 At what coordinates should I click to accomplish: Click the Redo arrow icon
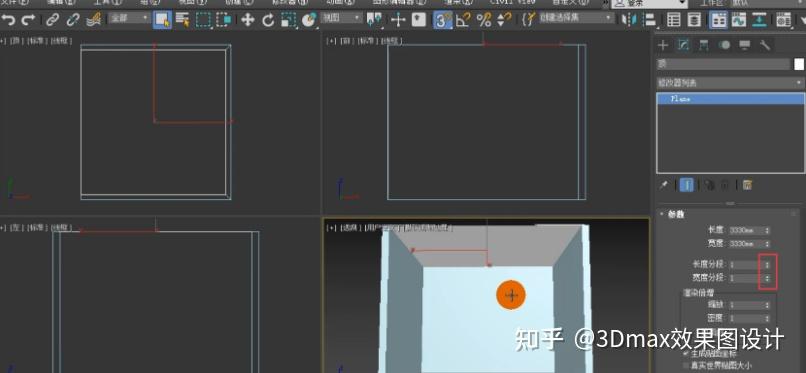(28, 20)
